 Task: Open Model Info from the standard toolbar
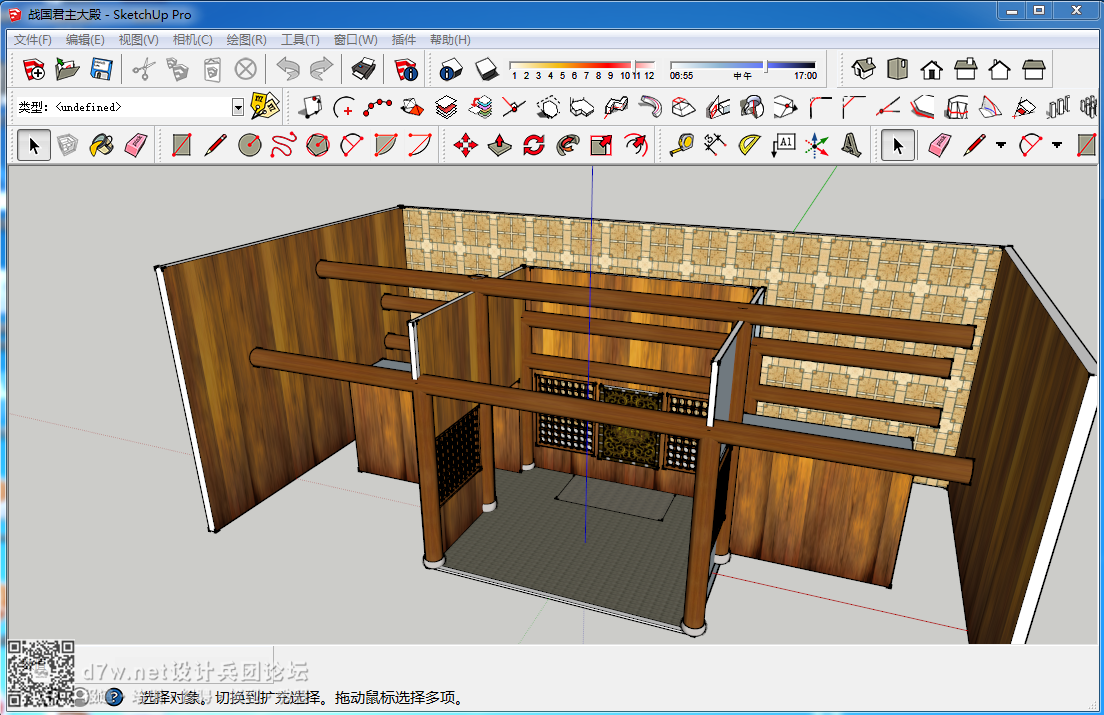point(406,69)
